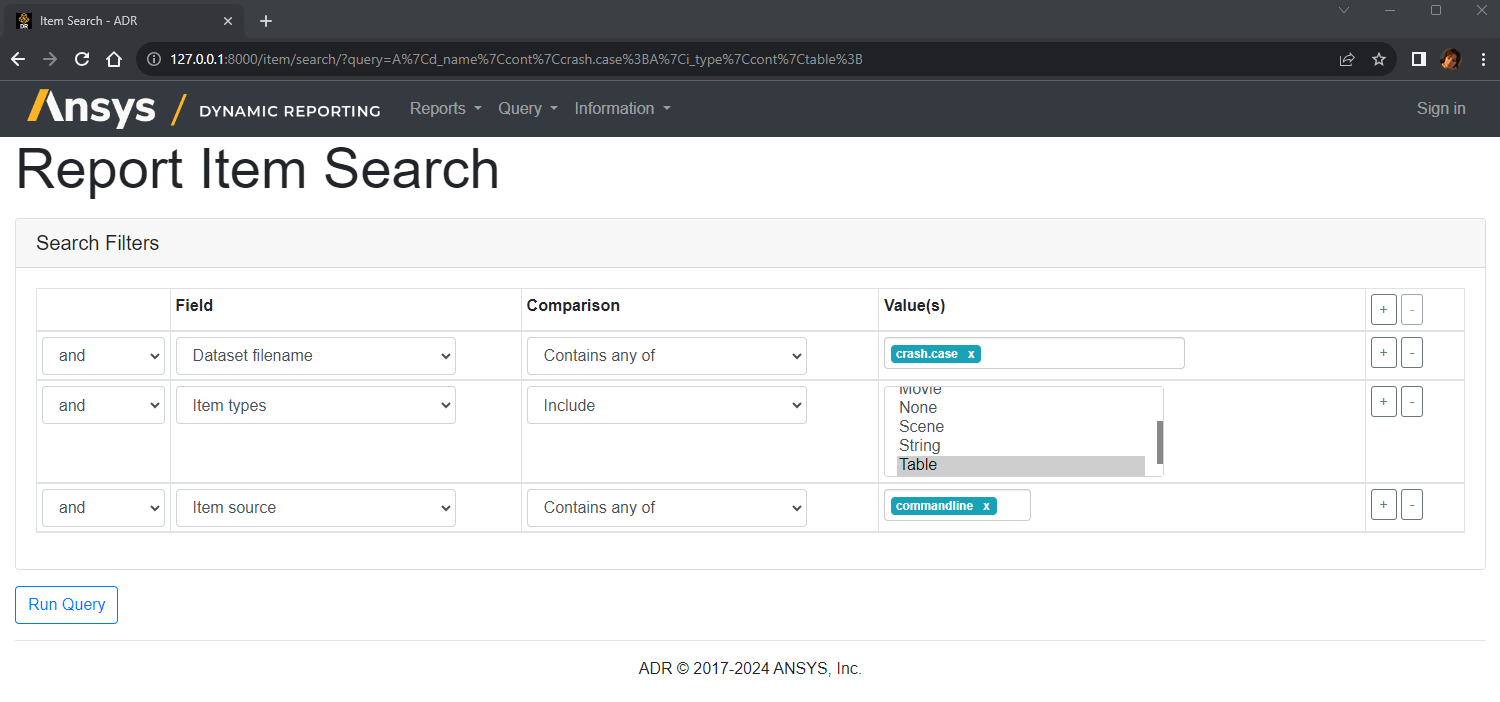The image size is (1500, 702).
Task: Open the Dataset filename field dropdown
Action: click(x=316, y=356)
